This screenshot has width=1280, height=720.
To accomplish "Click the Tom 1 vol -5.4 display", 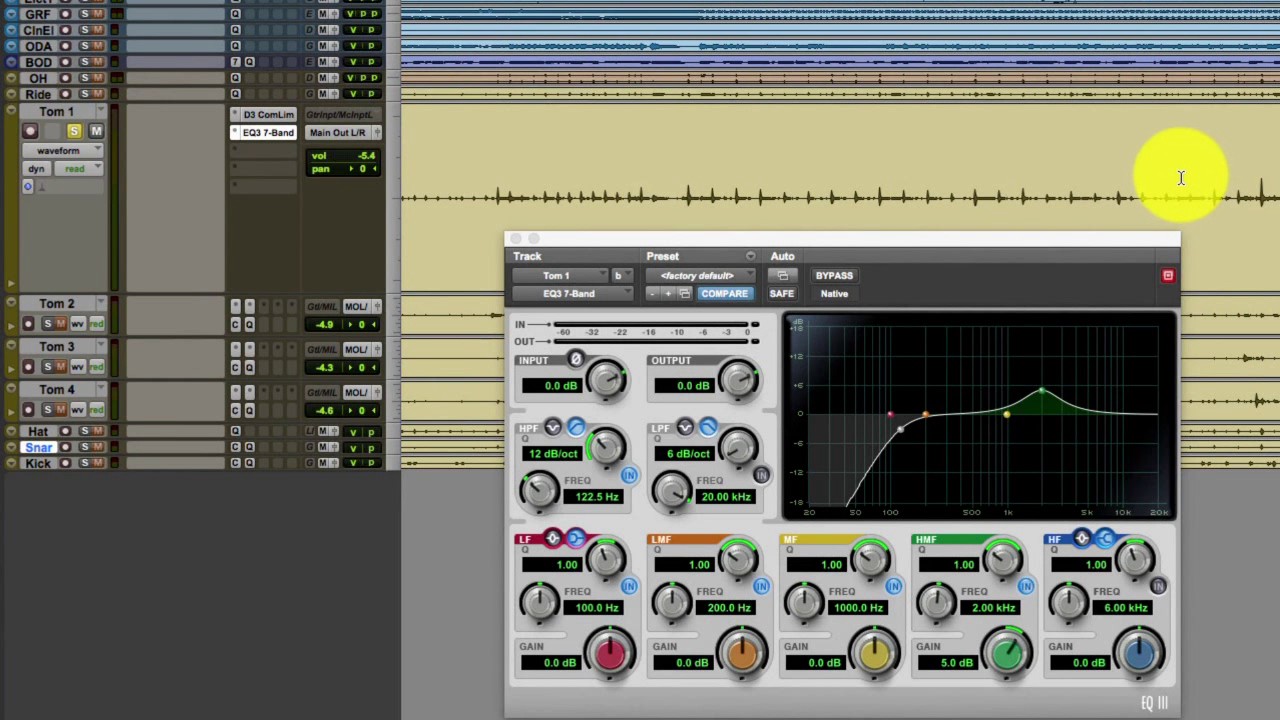I will coord(343,156).
